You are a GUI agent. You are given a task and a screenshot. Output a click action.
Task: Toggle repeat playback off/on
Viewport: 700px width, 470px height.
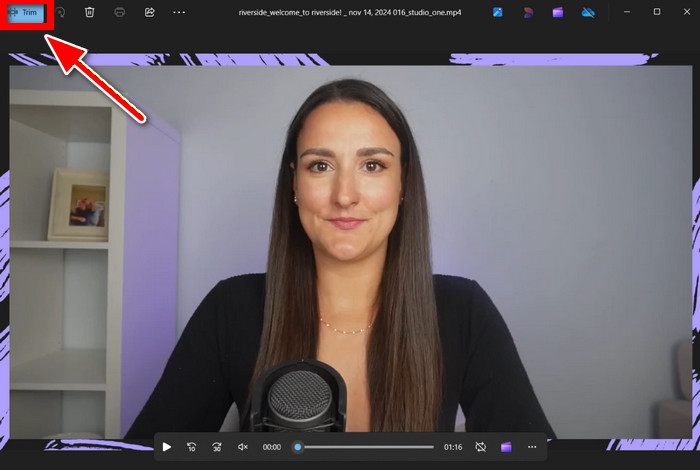[x=480, y=447]
